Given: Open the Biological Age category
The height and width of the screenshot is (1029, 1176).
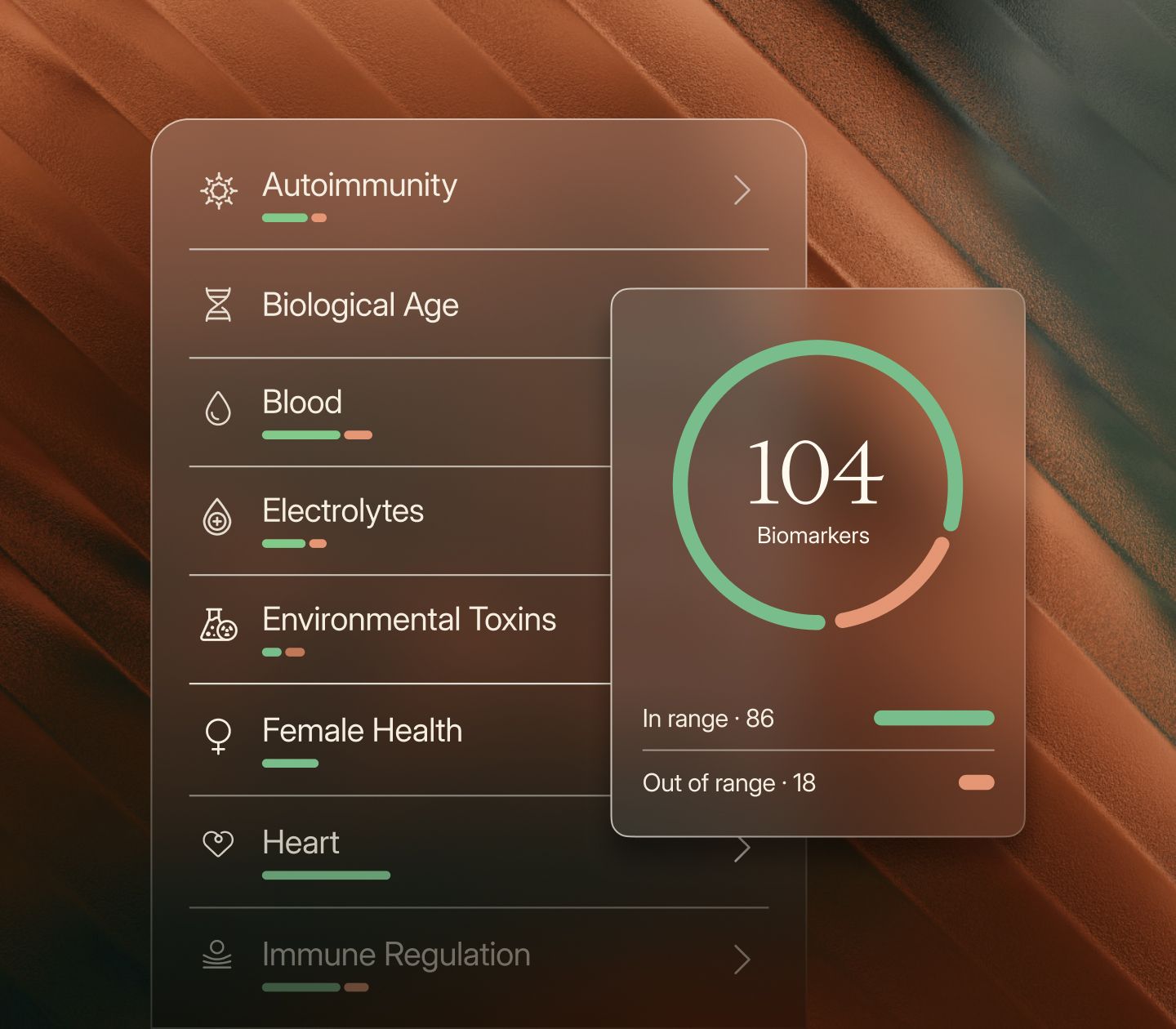Looking at the screenshot, I should [360, 305].
